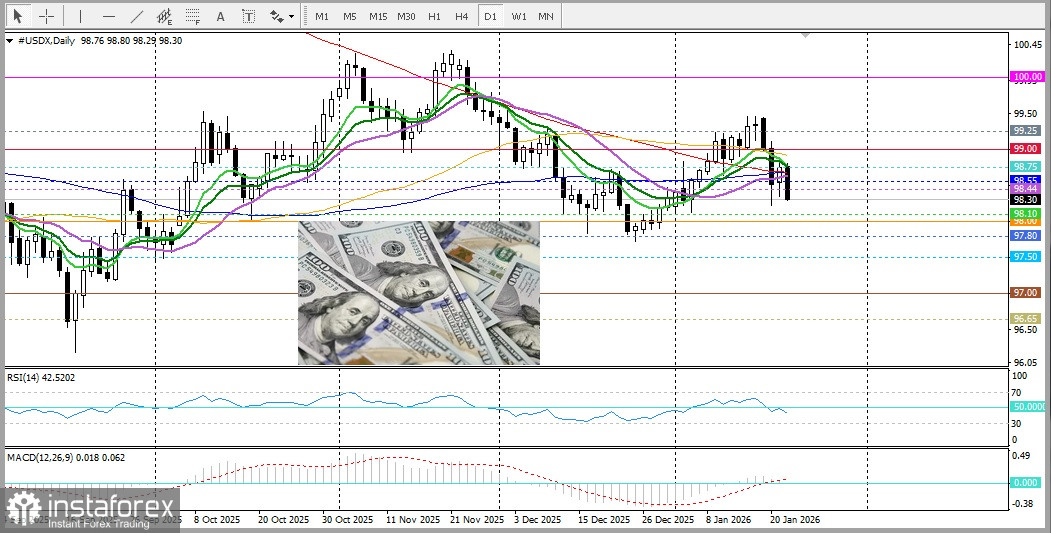Image resolution: width=1051 pixels, height=533 pixels.
Task: Switch to W1 weekly timeframe
Action: point(518,16)
